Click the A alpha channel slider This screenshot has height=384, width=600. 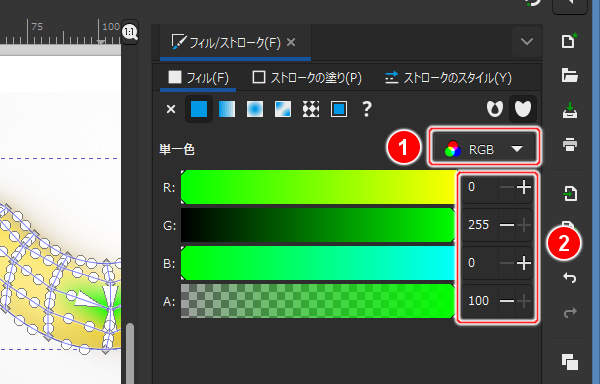click(x=318, y=301)
